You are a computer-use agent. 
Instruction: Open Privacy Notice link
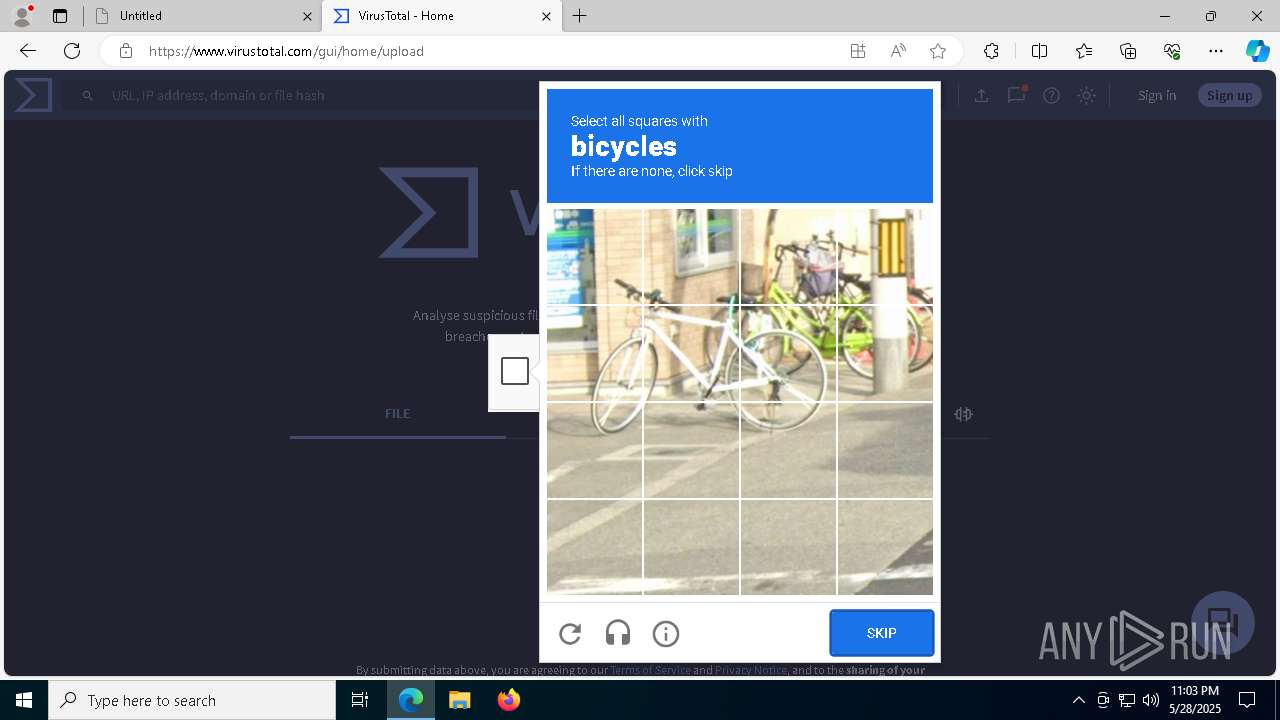click(x=751, y=670)
